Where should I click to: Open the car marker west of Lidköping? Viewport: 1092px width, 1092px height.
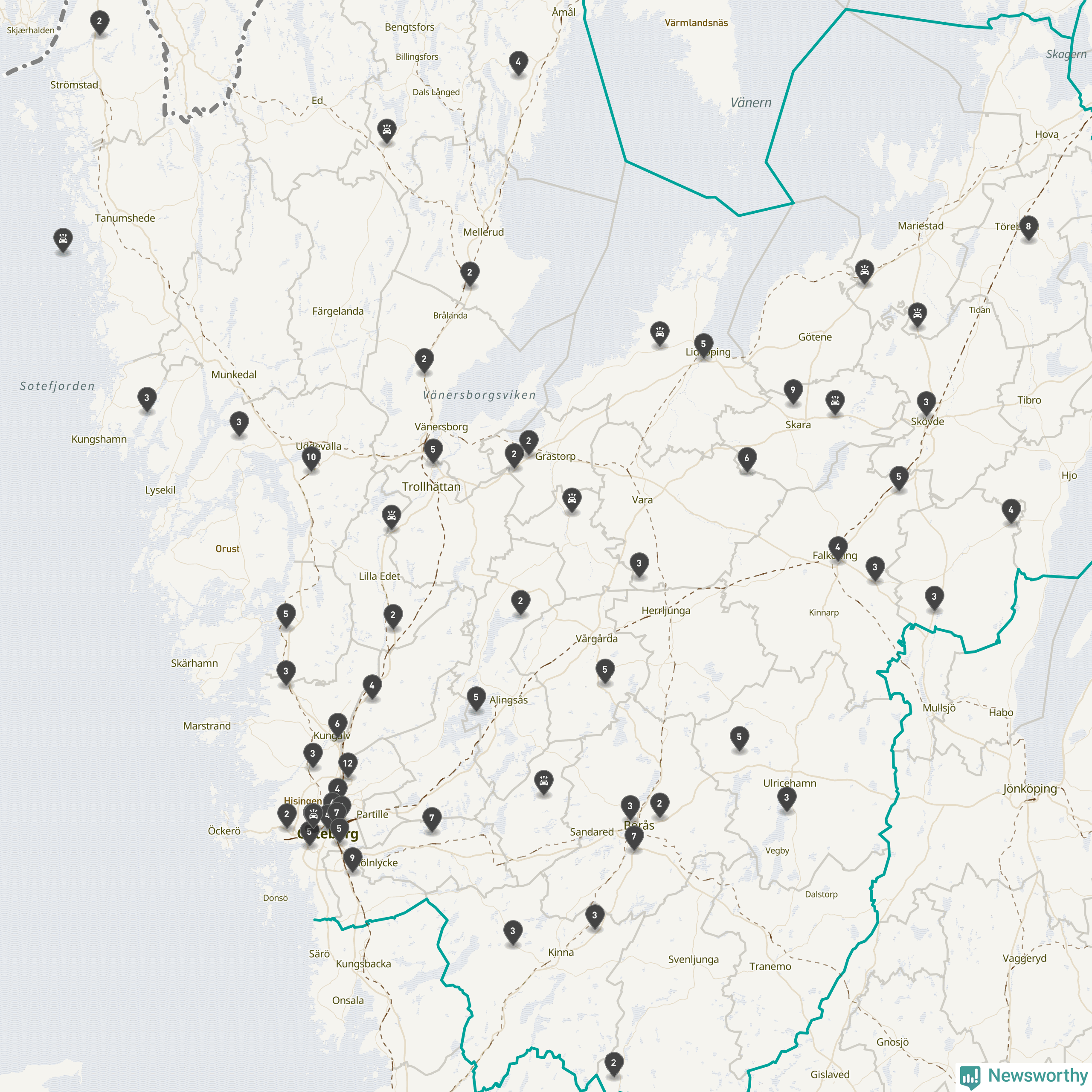[659, 334]
